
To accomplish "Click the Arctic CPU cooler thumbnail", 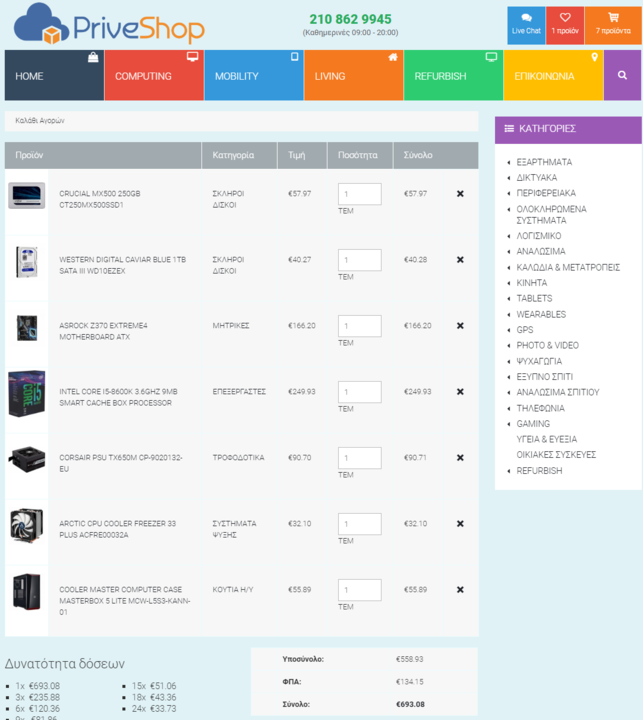I will point(27,526).
